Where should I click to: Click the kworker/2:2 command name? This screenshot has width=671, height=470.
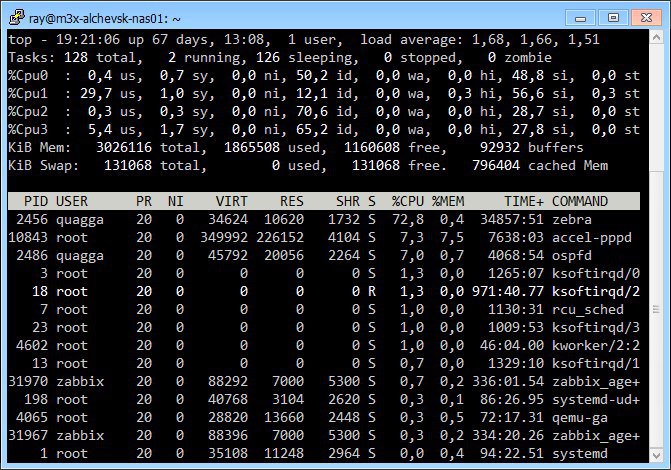596,345
